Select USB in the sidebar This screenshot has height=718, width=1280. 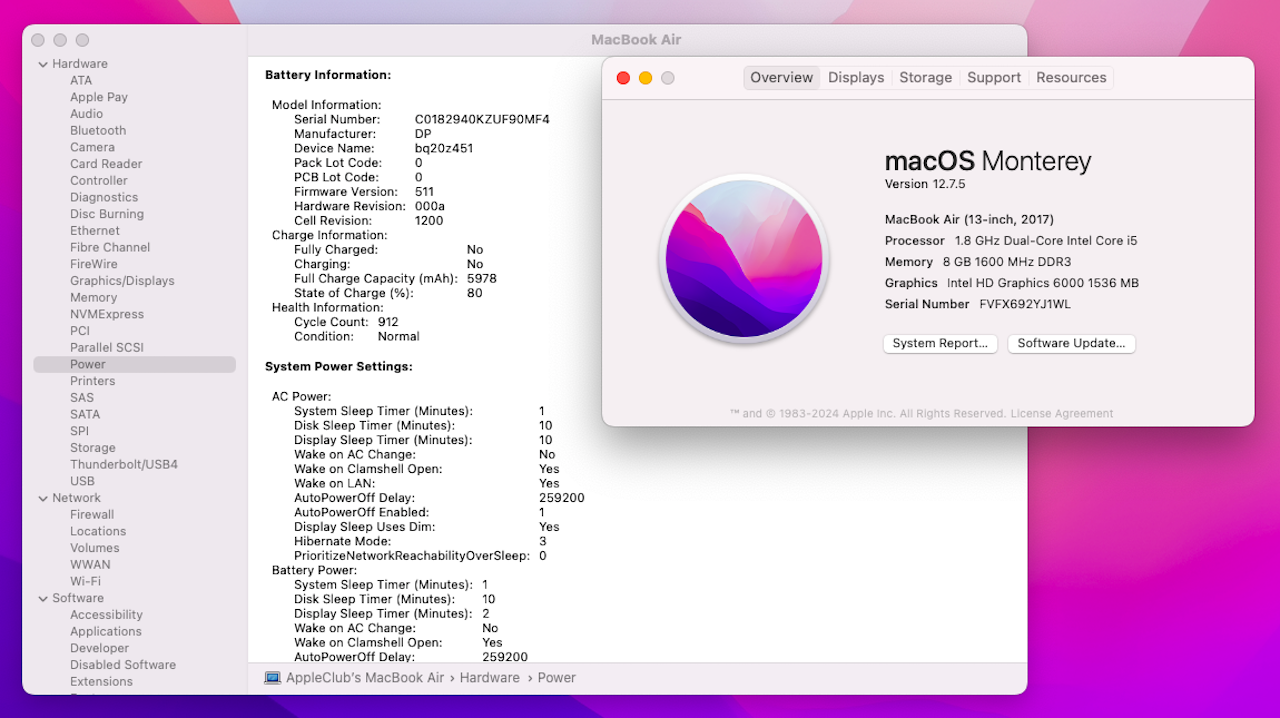click(x=82, y=481)
